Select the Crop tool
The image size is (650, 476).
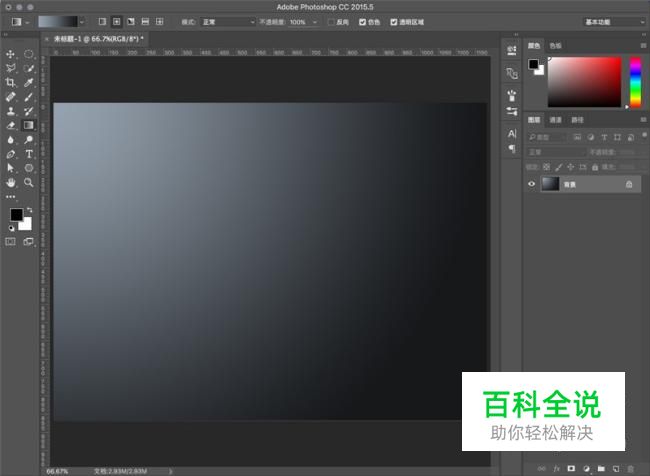(x=11, y=83)
